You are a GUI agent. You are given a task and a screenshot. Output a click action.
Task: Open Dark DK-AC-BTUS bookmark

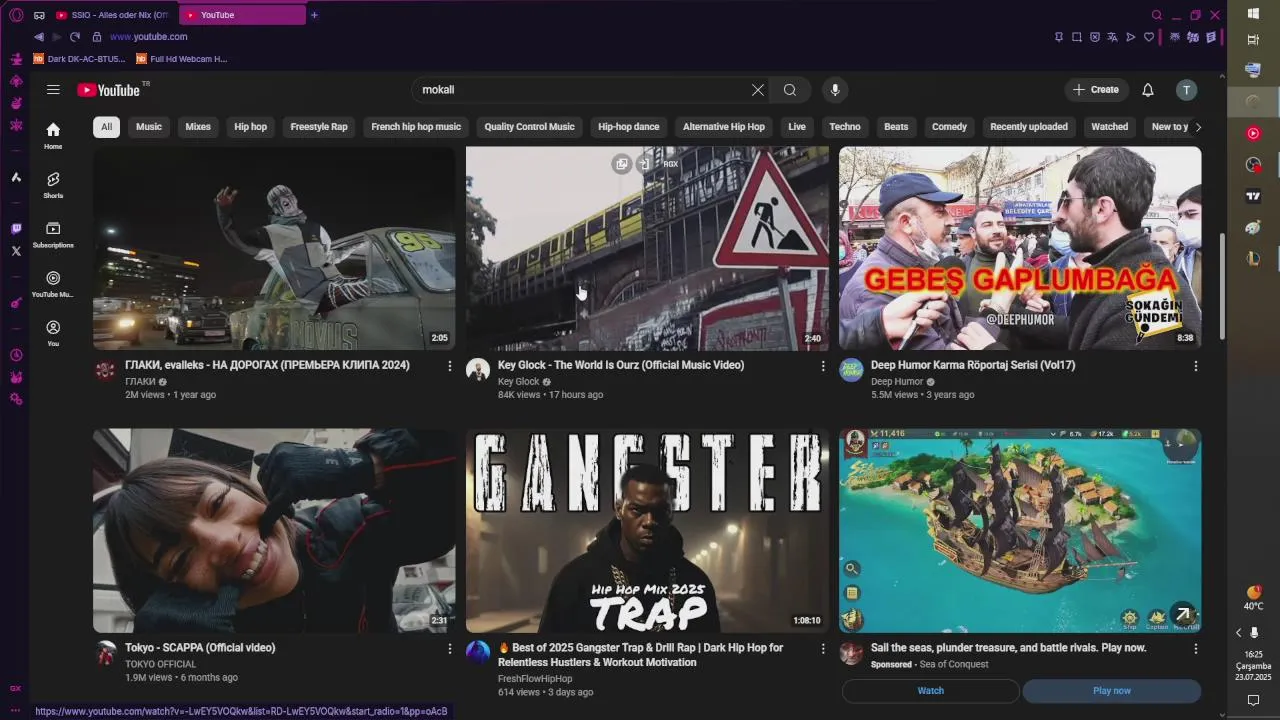[79, 59]
